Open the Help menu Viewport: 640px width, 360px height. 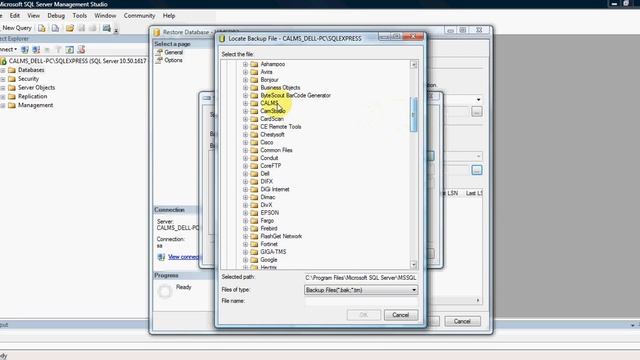pyautogui.click(x=169, y=16)
